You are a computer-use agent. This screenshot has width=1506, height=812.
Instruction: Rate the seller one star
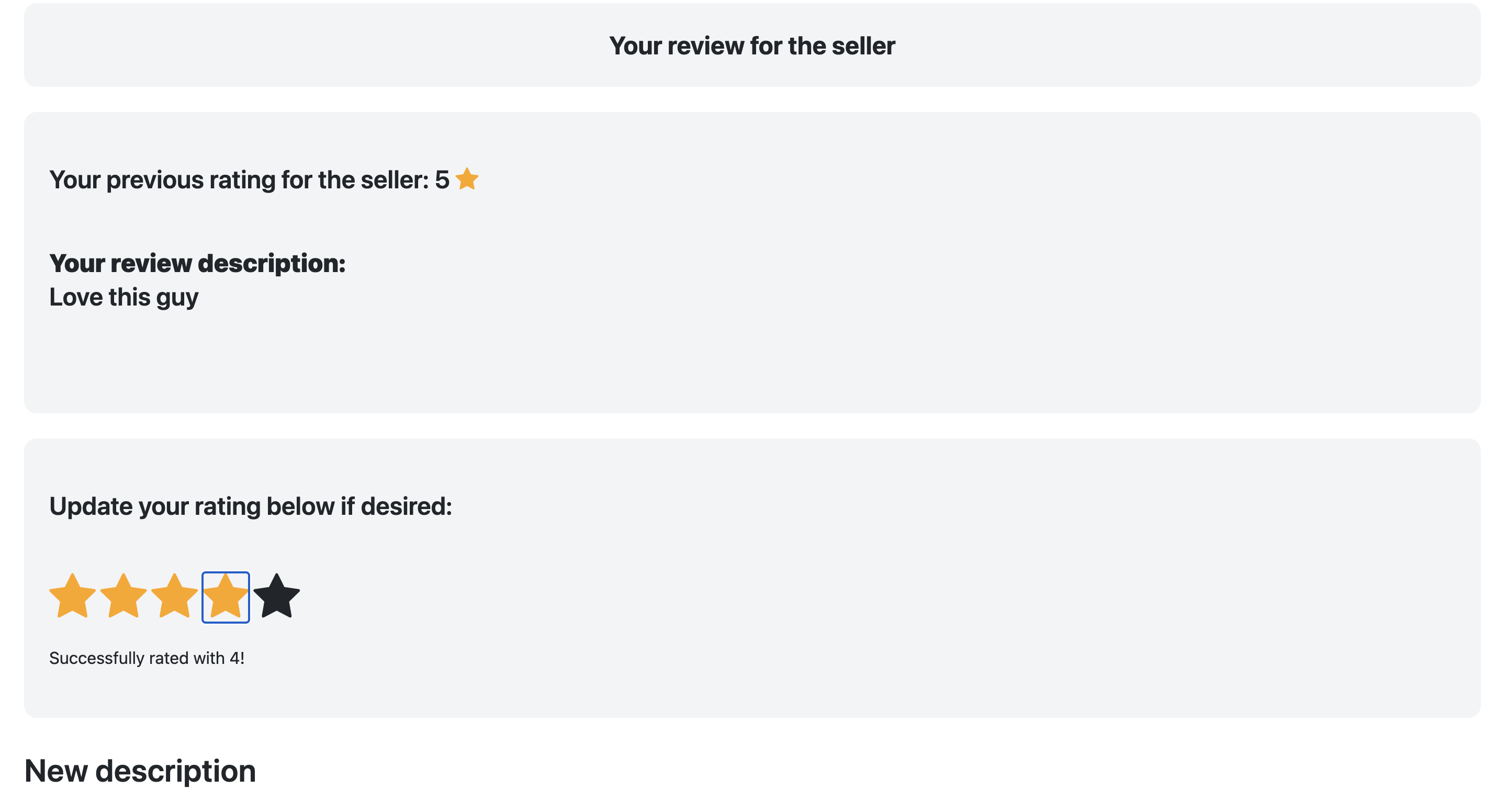click(x=73, y=596)
